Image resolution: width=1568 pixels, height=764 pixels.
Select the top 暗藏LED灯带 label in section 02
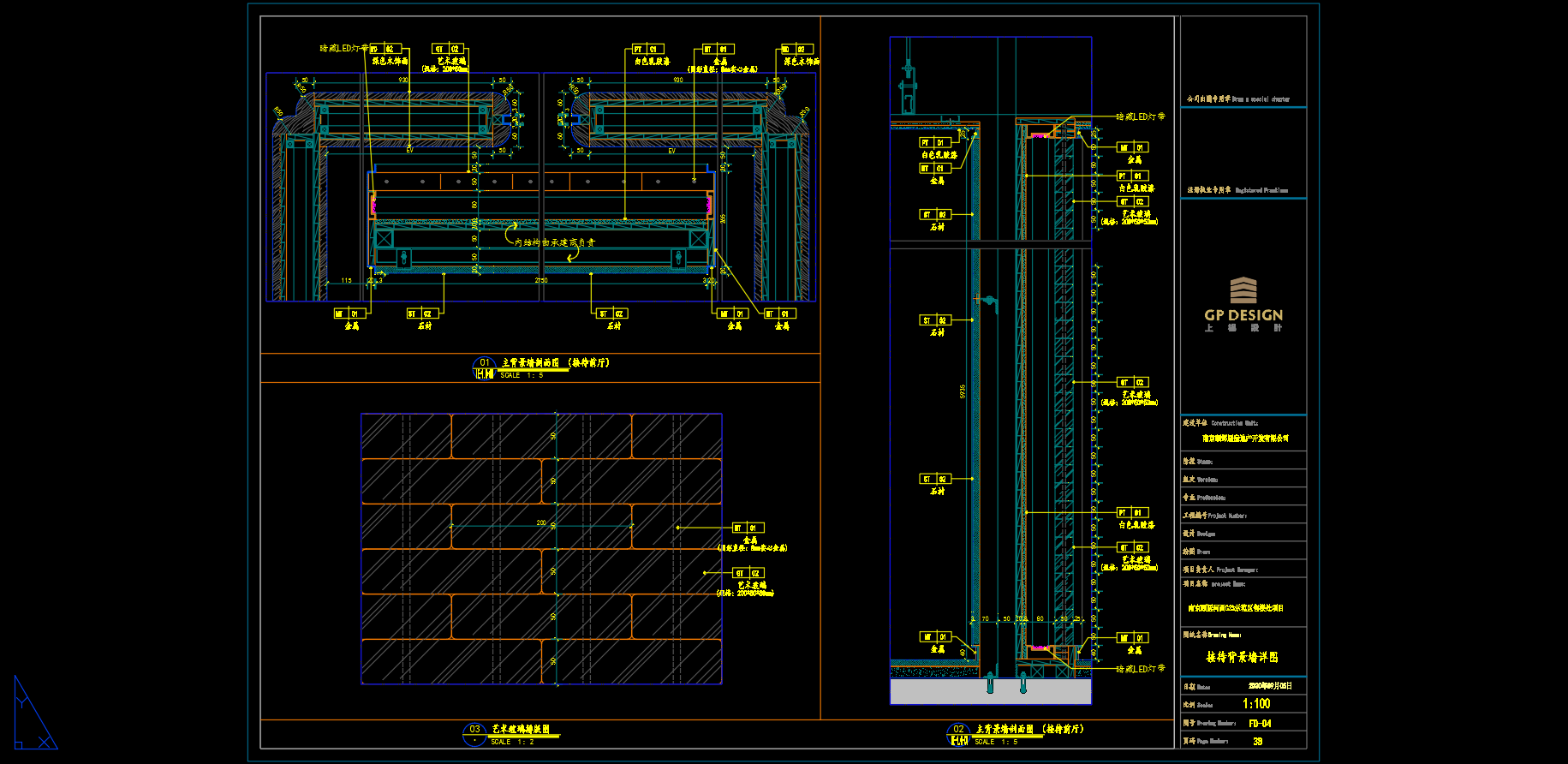[1140, 116]
